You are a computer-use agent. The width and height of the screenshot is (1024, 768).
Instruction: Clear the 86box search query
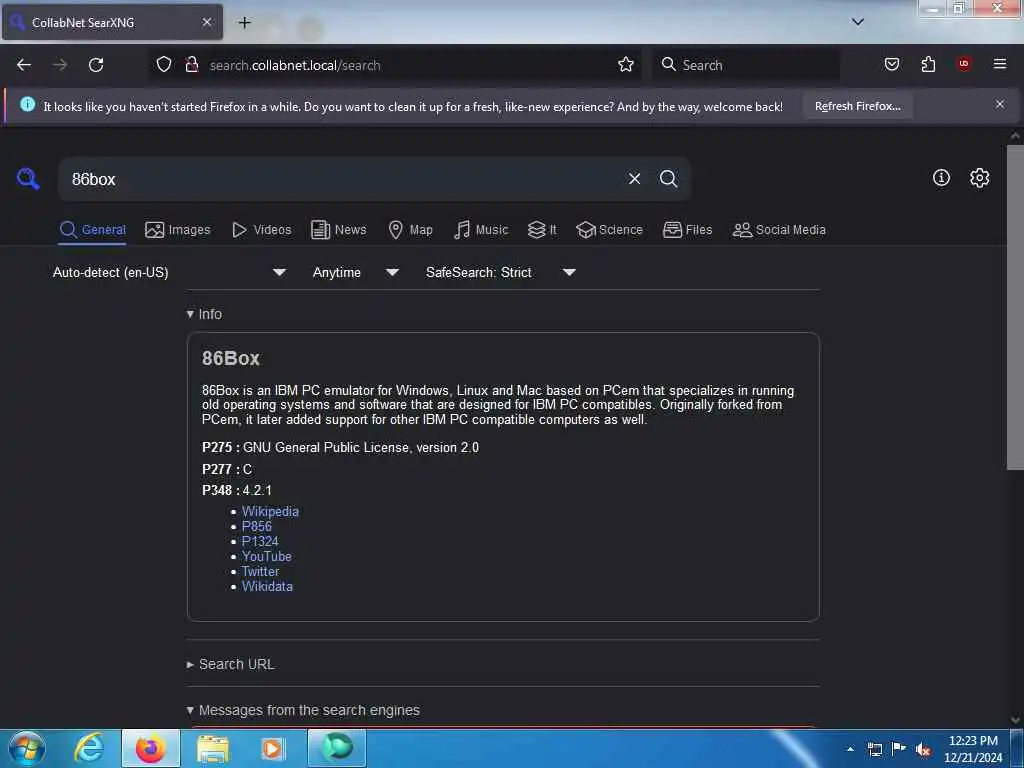pyautogui.click(x=634, y=179)
